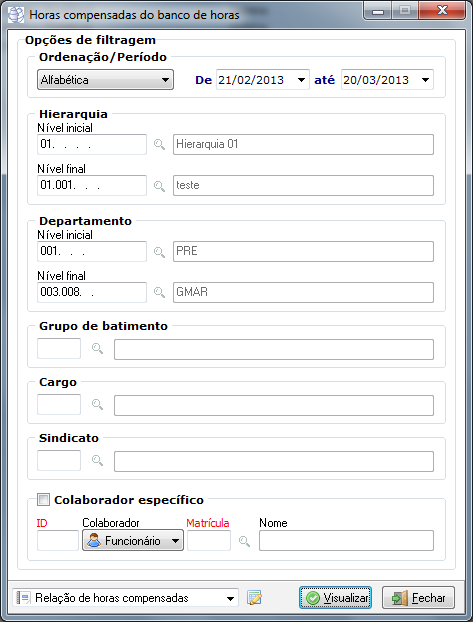
Task: Open Relação de horas compensadas report dropdown
Action: click(125, 598)
